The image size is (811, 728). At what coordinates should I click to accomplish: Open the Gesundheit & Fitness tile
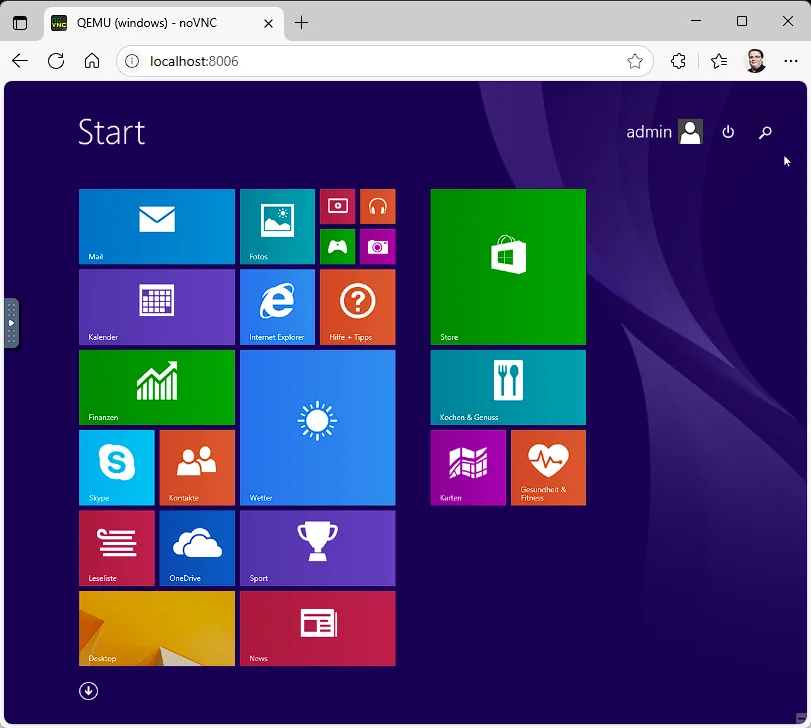pos(549,468)
